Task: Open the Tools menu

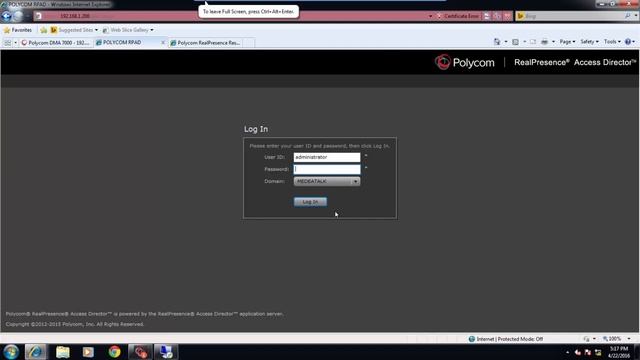Action: (612, 42)
